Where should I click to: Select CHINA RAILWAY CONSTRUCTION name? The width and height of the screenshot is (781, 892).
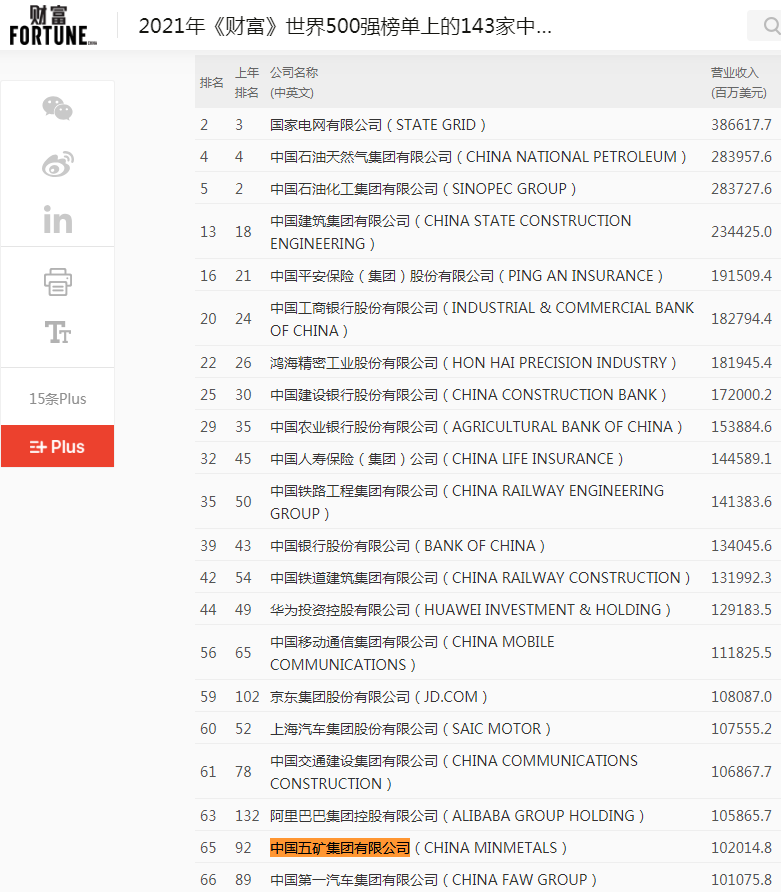[x=480, y=577]
